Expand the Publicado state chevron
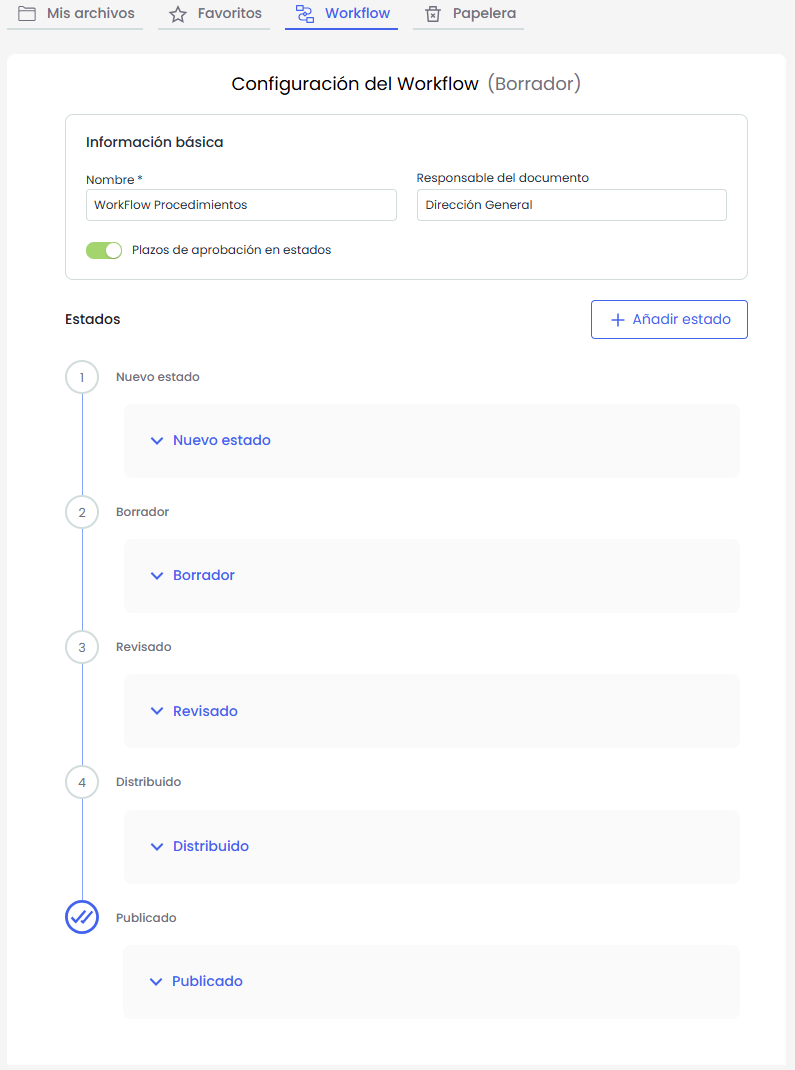This screenshot has height=1070, width=795. tap(156, 982)
